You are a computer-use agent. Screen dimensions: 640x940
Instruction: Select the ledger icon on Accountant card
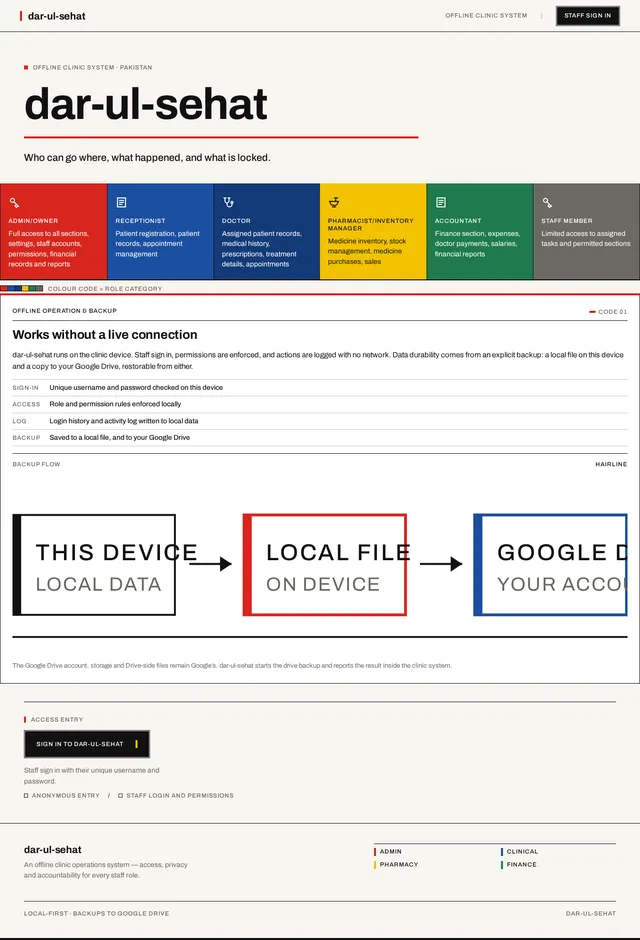(x=440, y=202)
